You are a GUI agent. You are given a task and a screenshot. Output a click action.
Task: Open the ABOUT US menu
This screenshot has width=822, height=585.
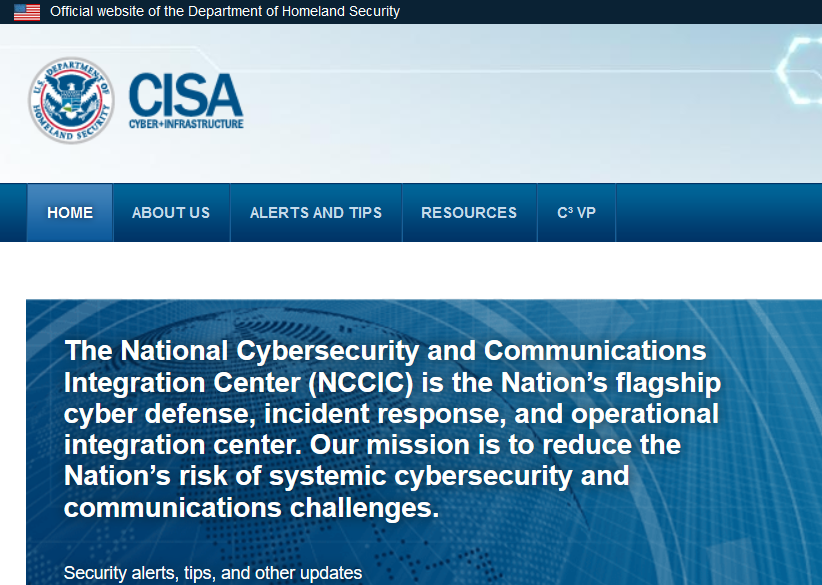tap(170, 212)
